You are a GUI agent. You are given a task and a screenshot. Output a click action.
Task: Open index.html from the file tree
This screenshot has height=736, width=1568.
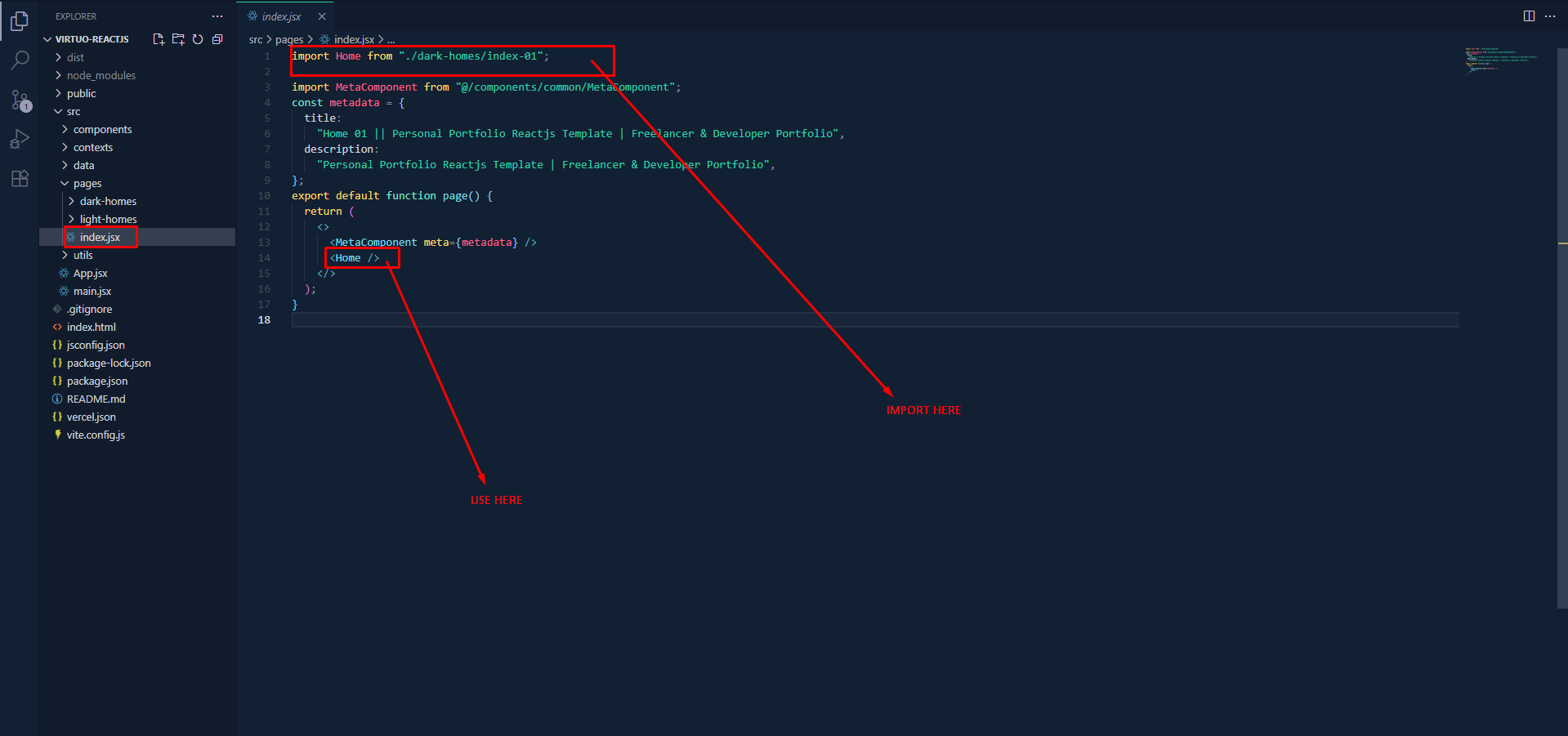(137, 327)
